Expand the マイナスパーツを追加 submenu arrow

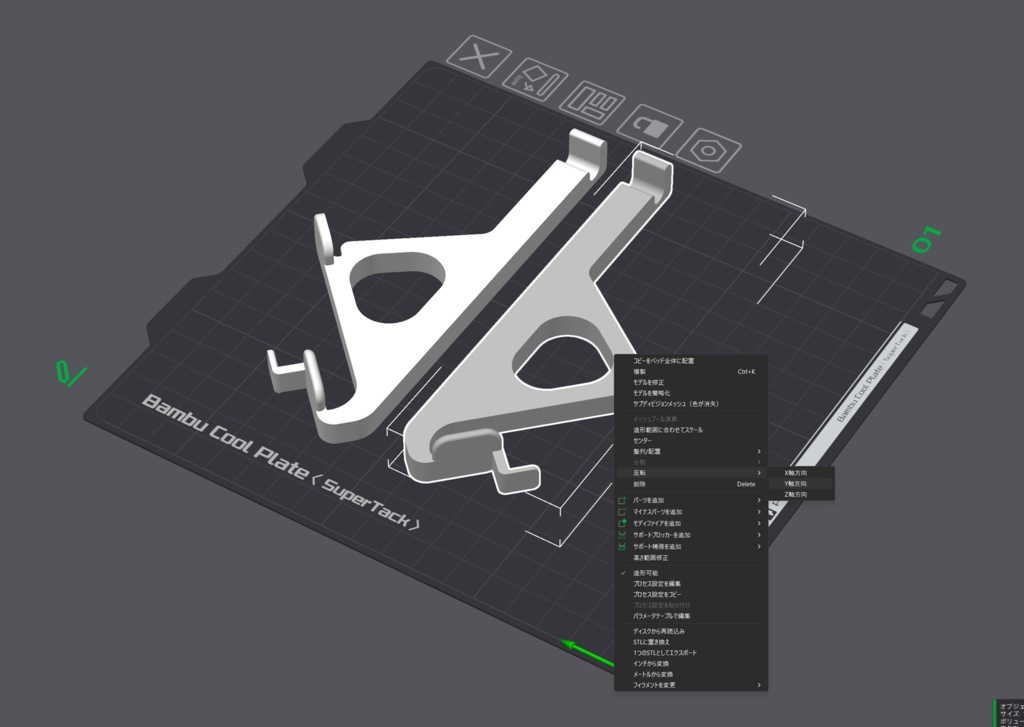click(x=759, y=511)
